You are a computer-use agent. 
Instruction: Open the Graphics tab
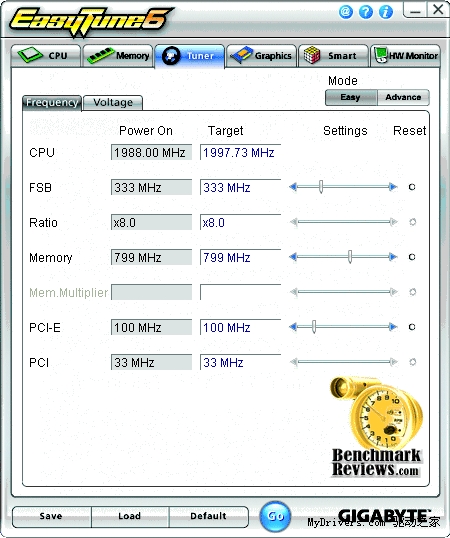tap(261, 56)
